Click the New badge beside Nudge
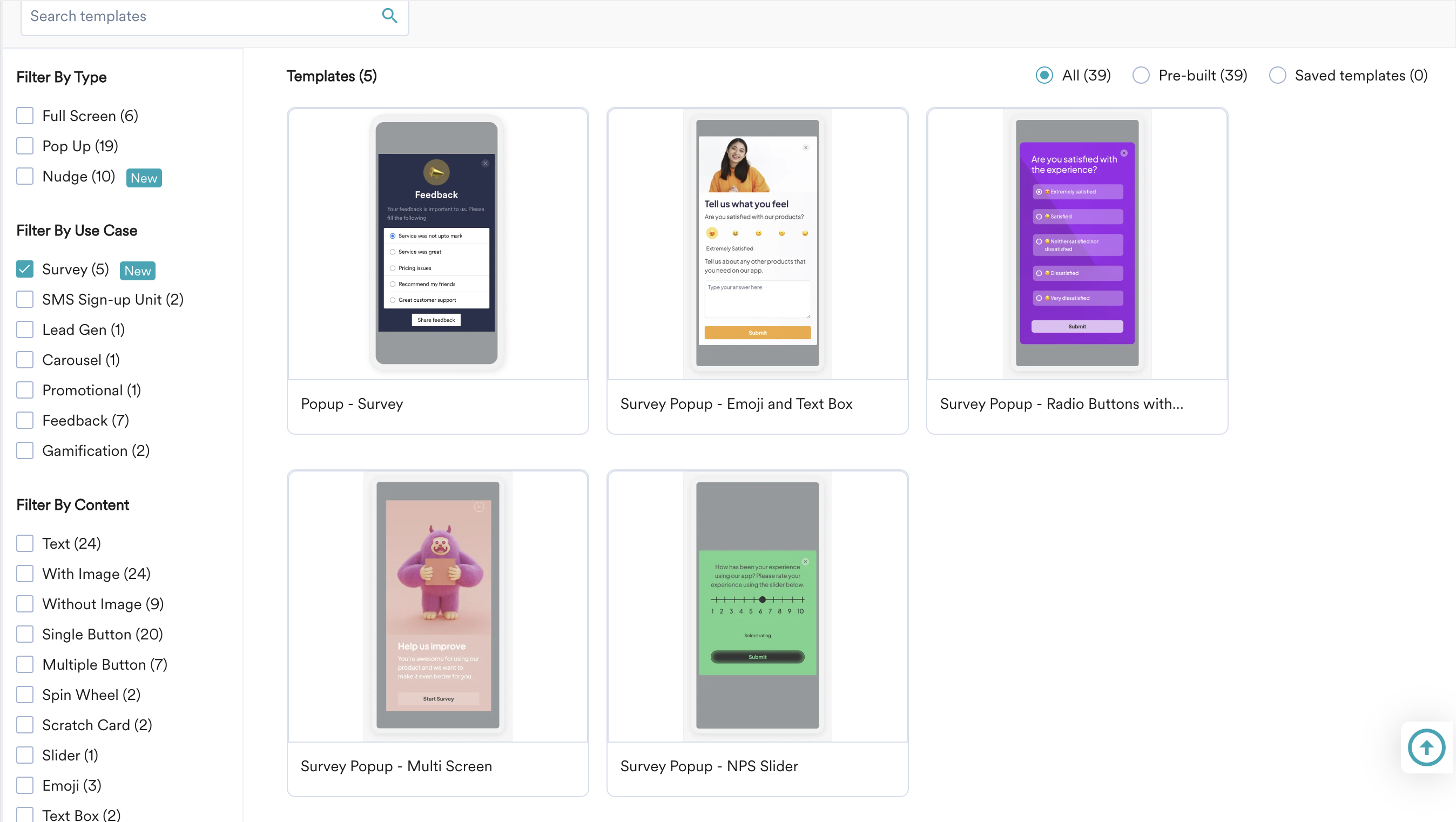 [x=144, y=178]
